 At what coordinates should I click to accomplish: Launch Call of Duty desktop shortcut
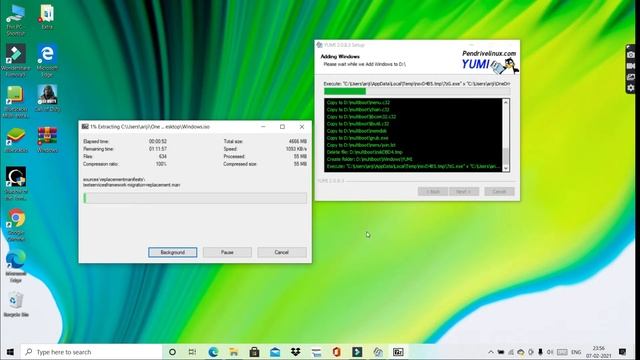coord(47,98)
